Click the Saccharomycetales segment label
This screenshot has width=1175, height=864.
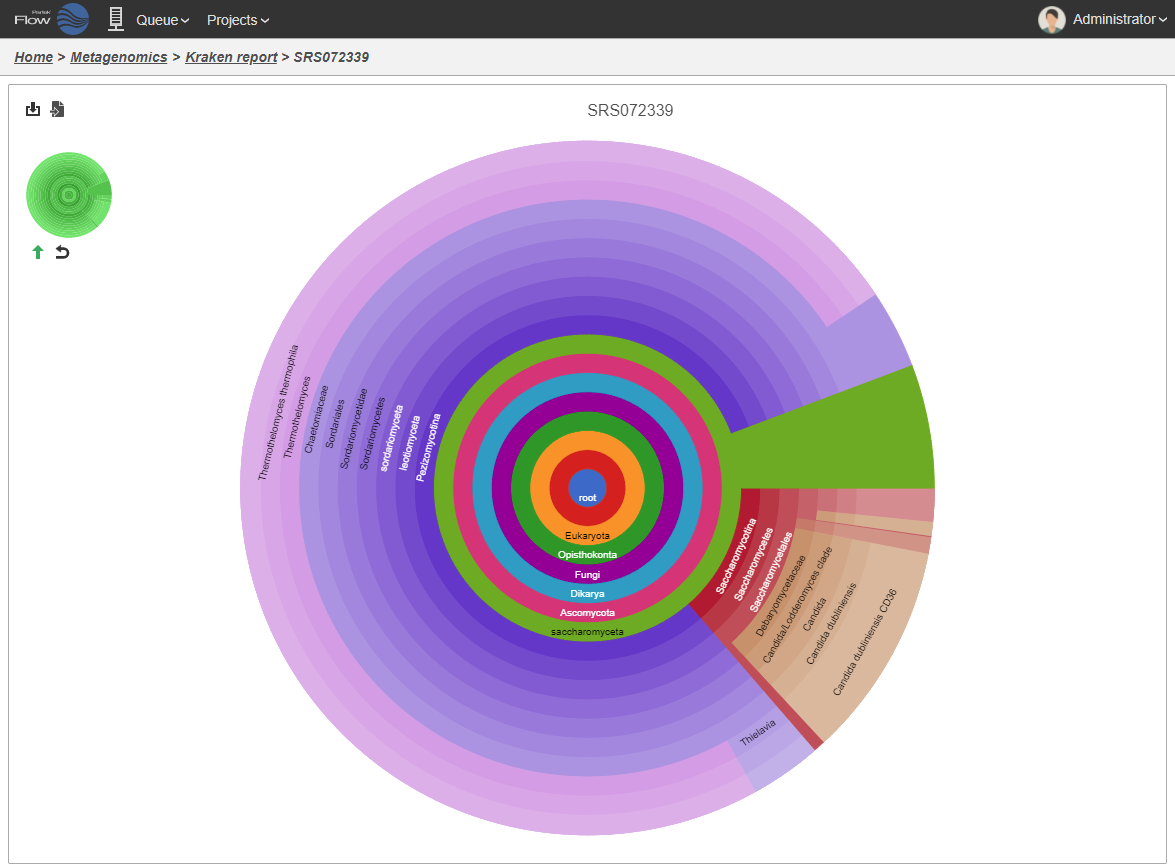pyautogui.click(x=771, y=571)
